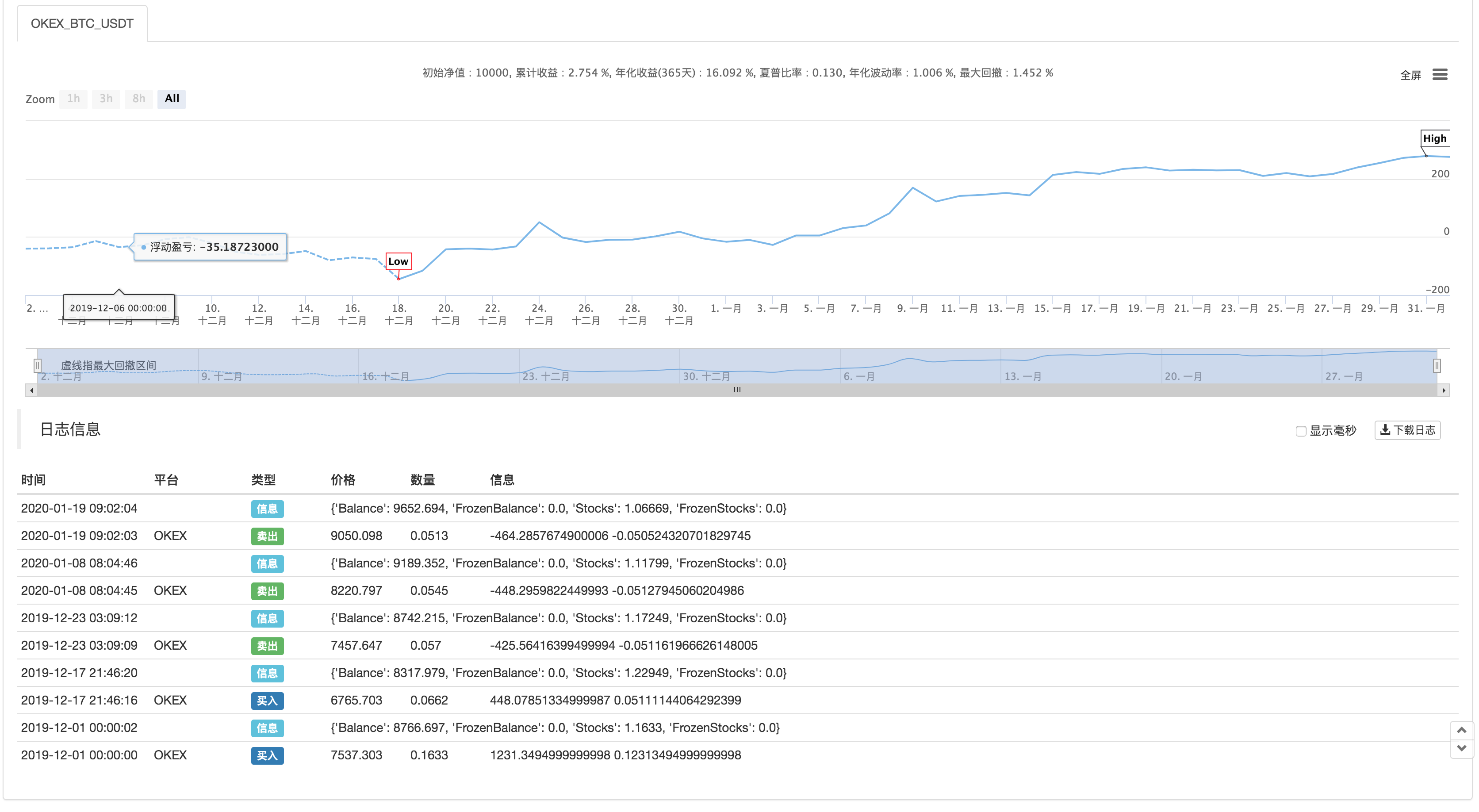The height and width of the screenshot is (812, 1479).
Task: Click the time cell 2020-01-08 08:04:45
Action: click(79, 591)
